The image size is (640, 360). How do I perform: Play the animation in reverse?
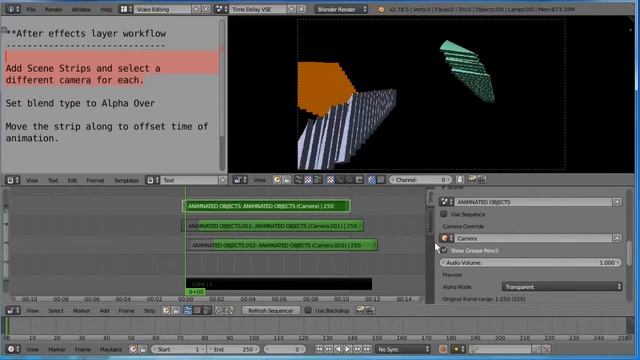(338, 349)
